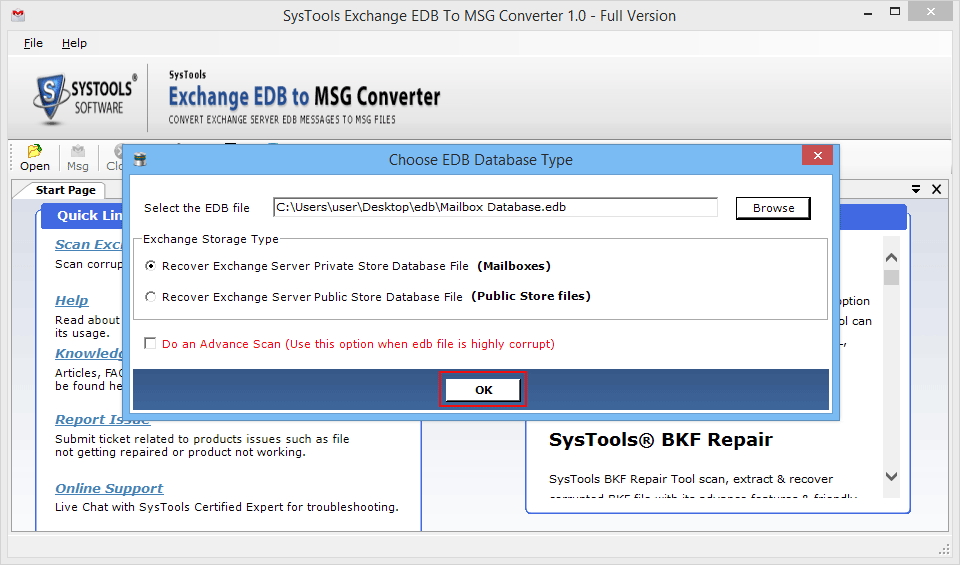Viewport: 960px width, 565px height.
Task: Click the Exchange EDB to MSG Converter banner
Action: pyautogui.click(x=304, y=98)
